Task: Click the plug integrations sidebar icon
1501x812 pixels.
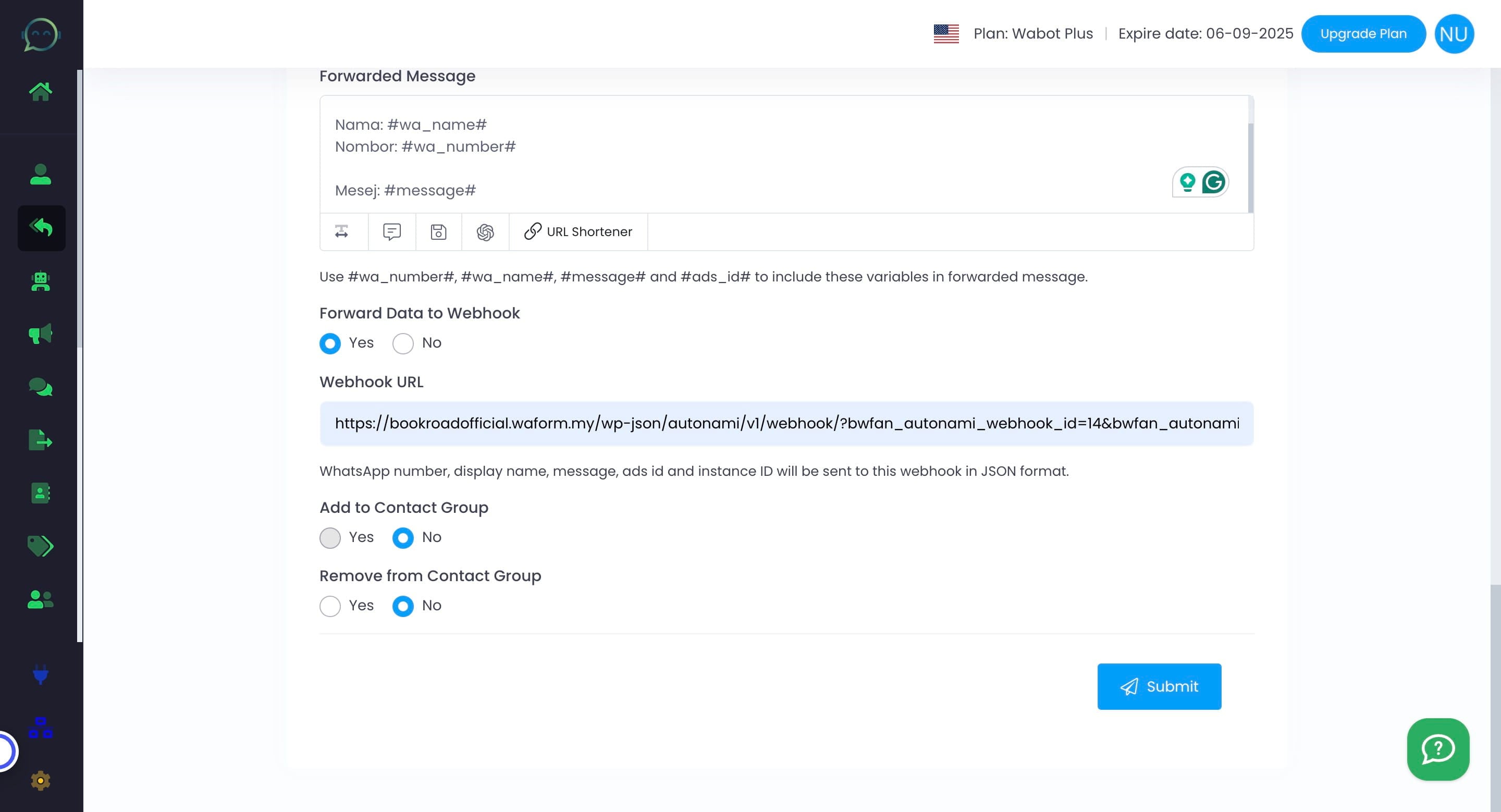Action: point(40,674)
